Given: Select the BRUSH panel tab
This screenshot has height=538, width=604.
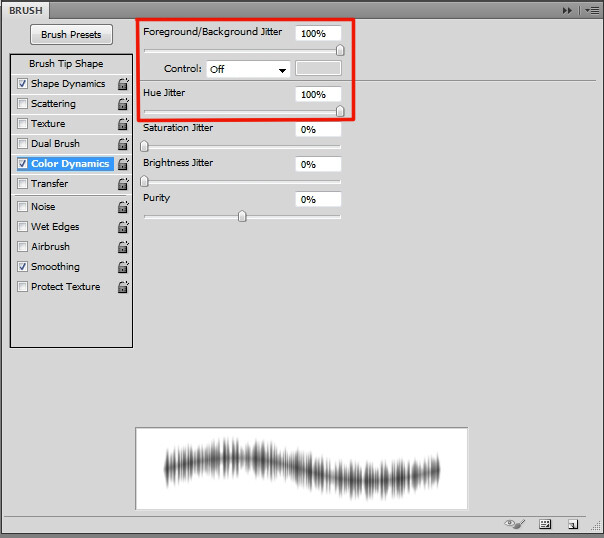Looking at the screenshot, I should point(25,10).
